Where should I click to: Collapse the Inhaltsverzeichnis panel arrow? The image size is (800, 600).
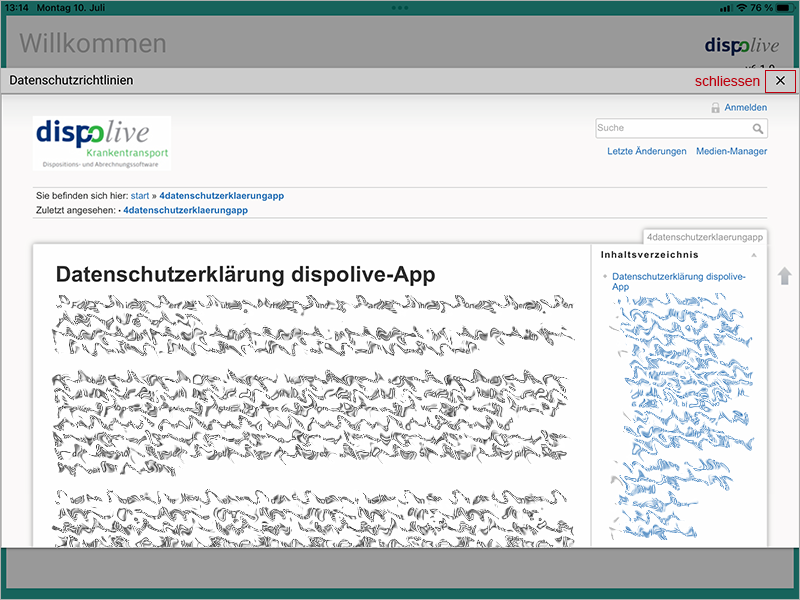(754, 255)
